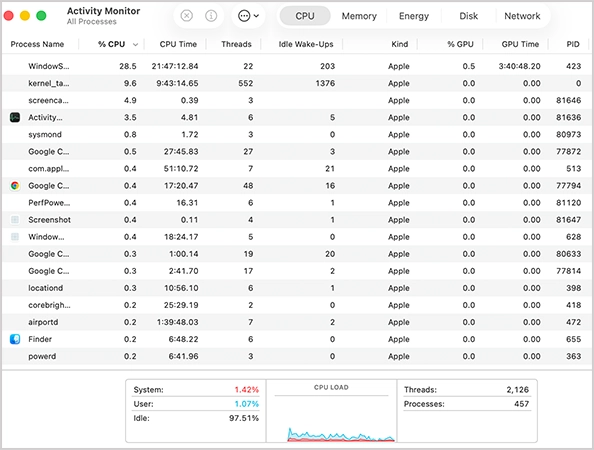Switch to the Memory tab
The image size is (594, 450).
point(359,16)
